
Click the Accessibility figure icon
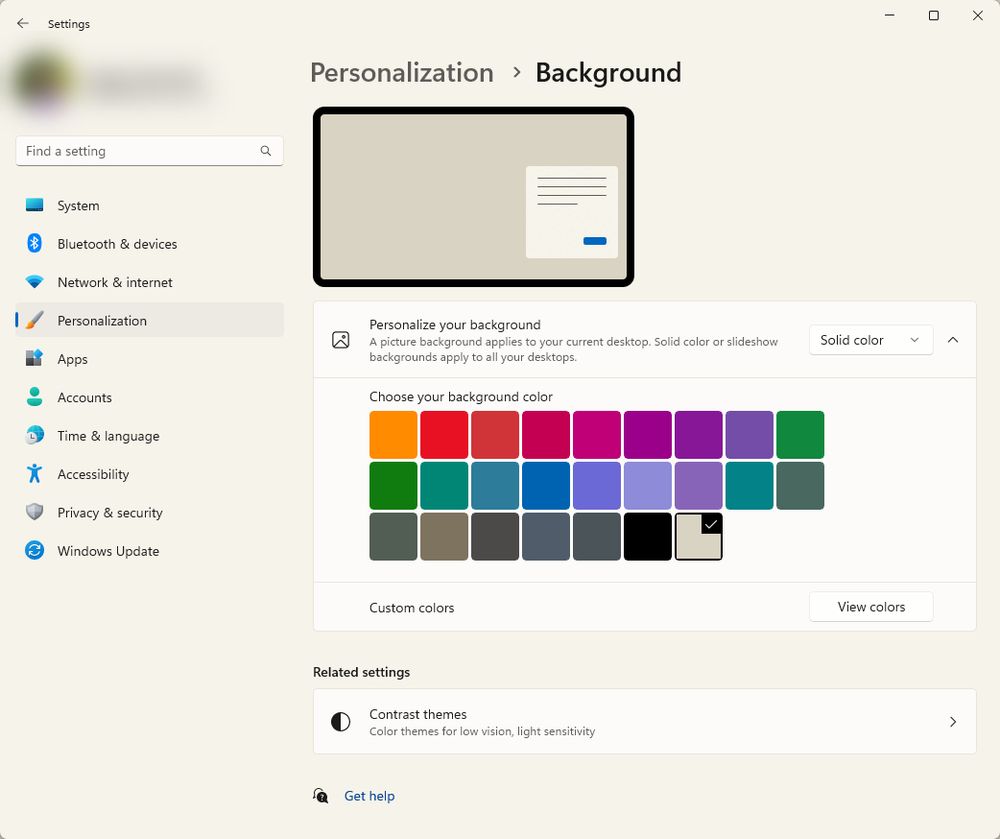tap(34, 474)
